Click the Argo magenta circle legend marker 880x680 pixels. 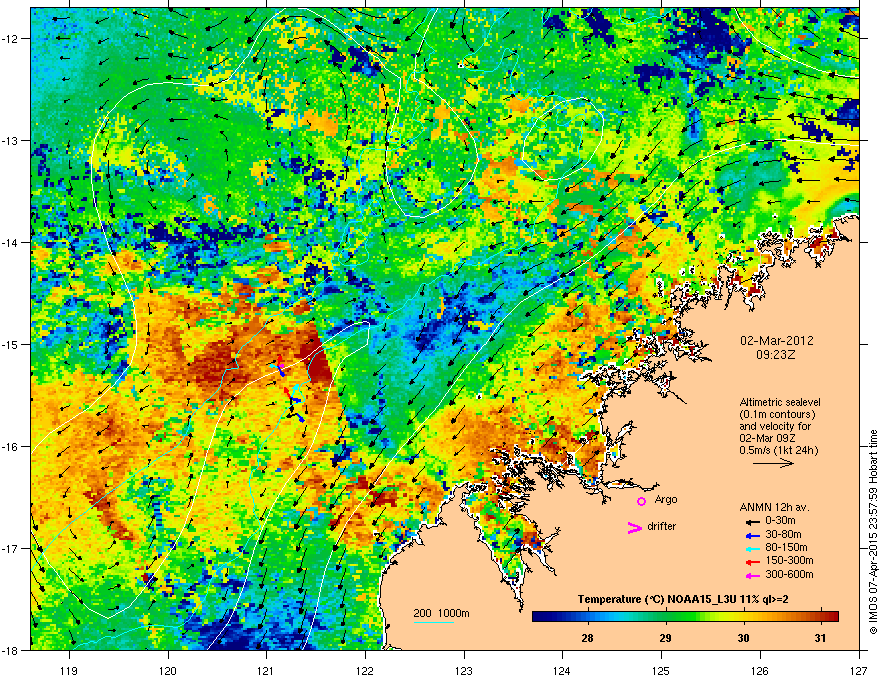tap(641, 501)
